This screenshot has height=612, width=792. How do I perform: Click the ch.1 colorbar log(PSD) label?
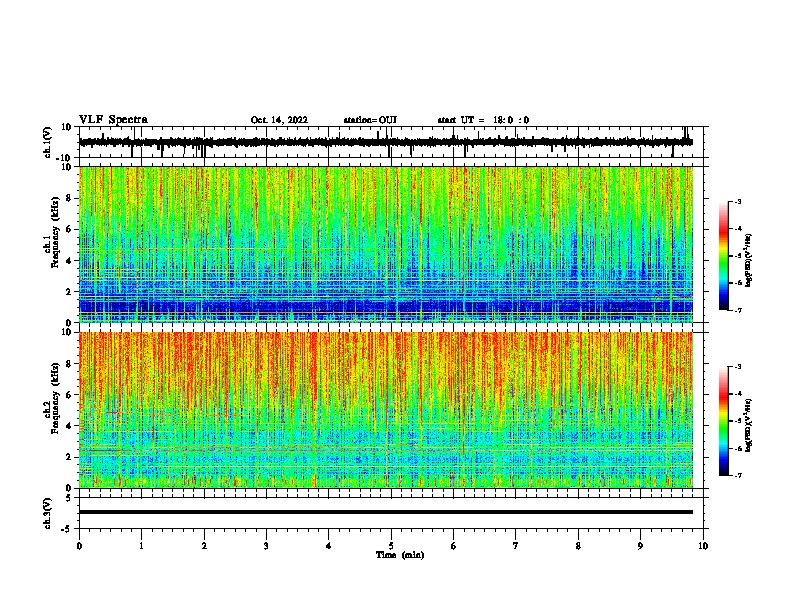pos(748,261)
